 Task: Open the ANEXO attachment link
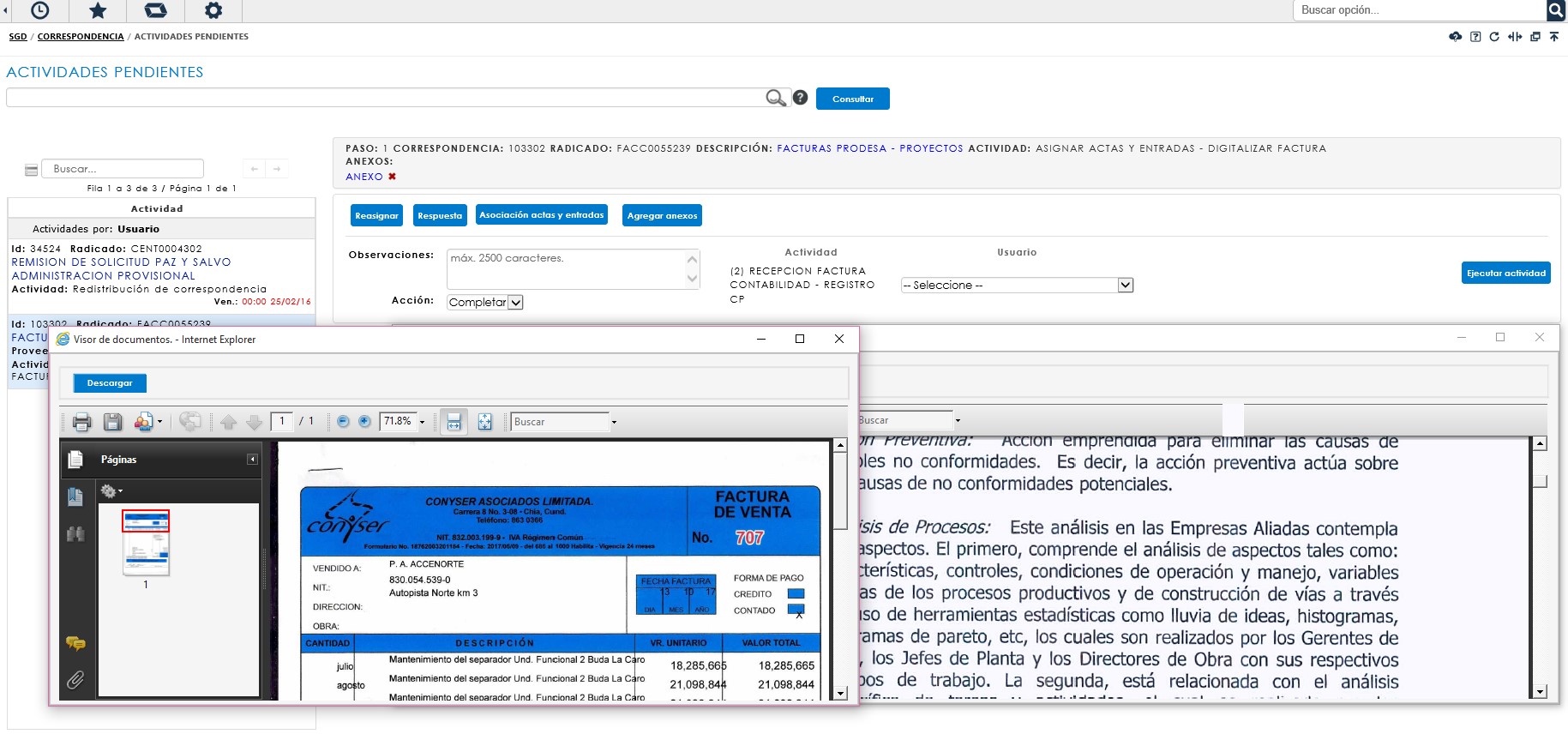[x=364, y=177]
